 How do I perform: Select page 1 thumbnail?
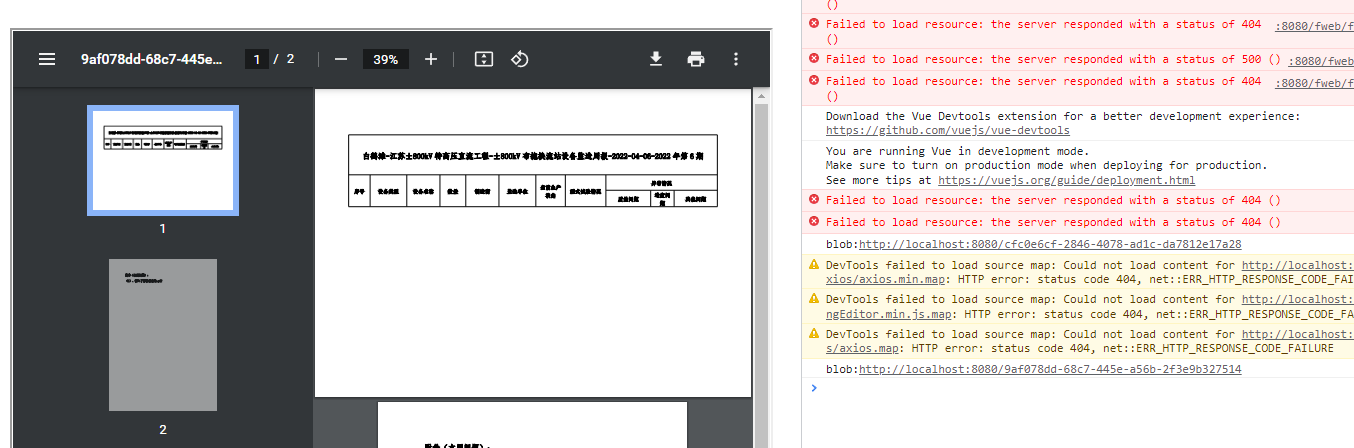(163, 161)
